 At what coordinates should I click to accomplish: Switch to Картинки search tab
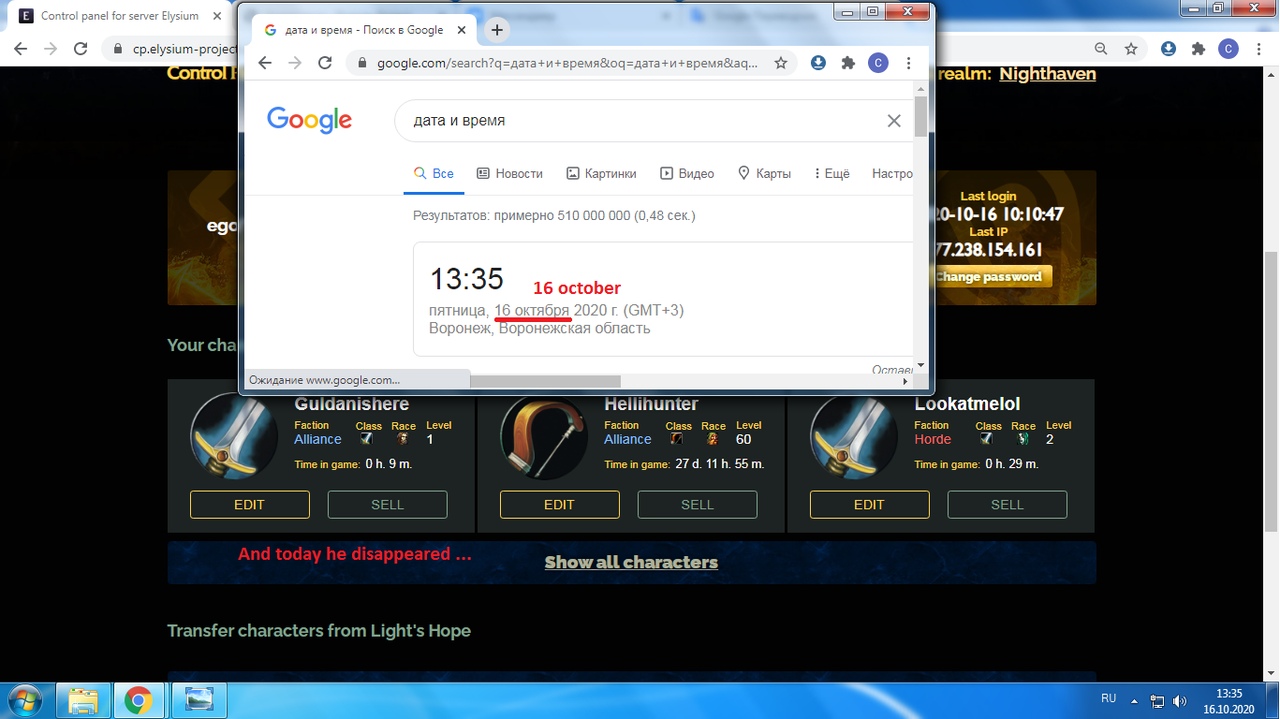coord(602,173)
